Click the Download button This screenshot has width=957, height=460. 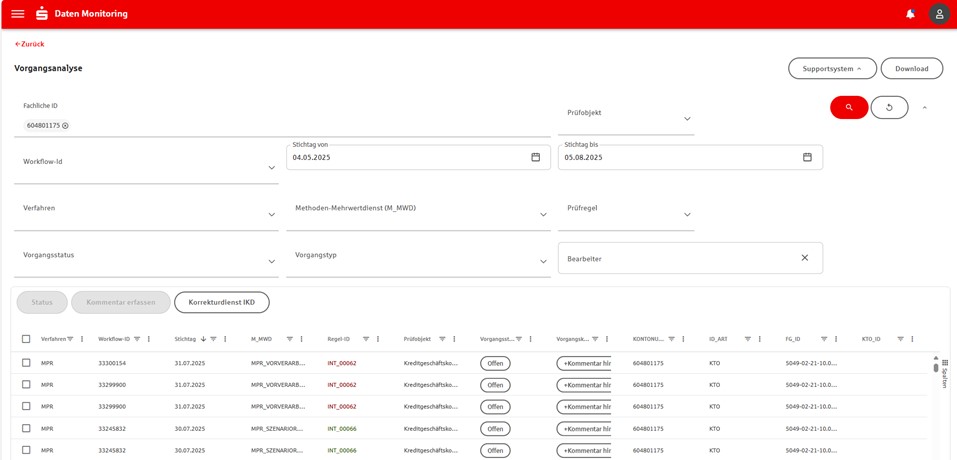911,68
